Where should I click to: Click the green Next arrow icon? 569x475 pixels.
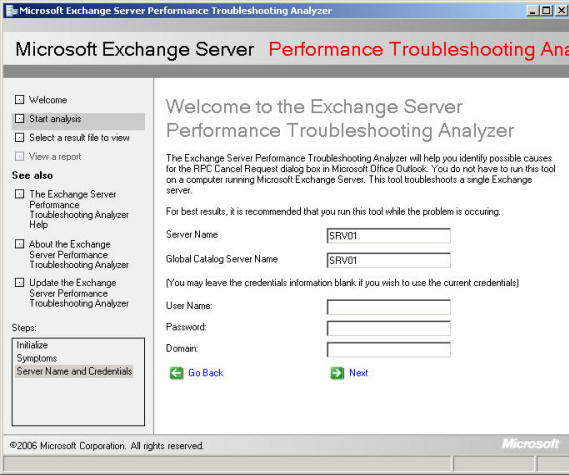[337, 373]
